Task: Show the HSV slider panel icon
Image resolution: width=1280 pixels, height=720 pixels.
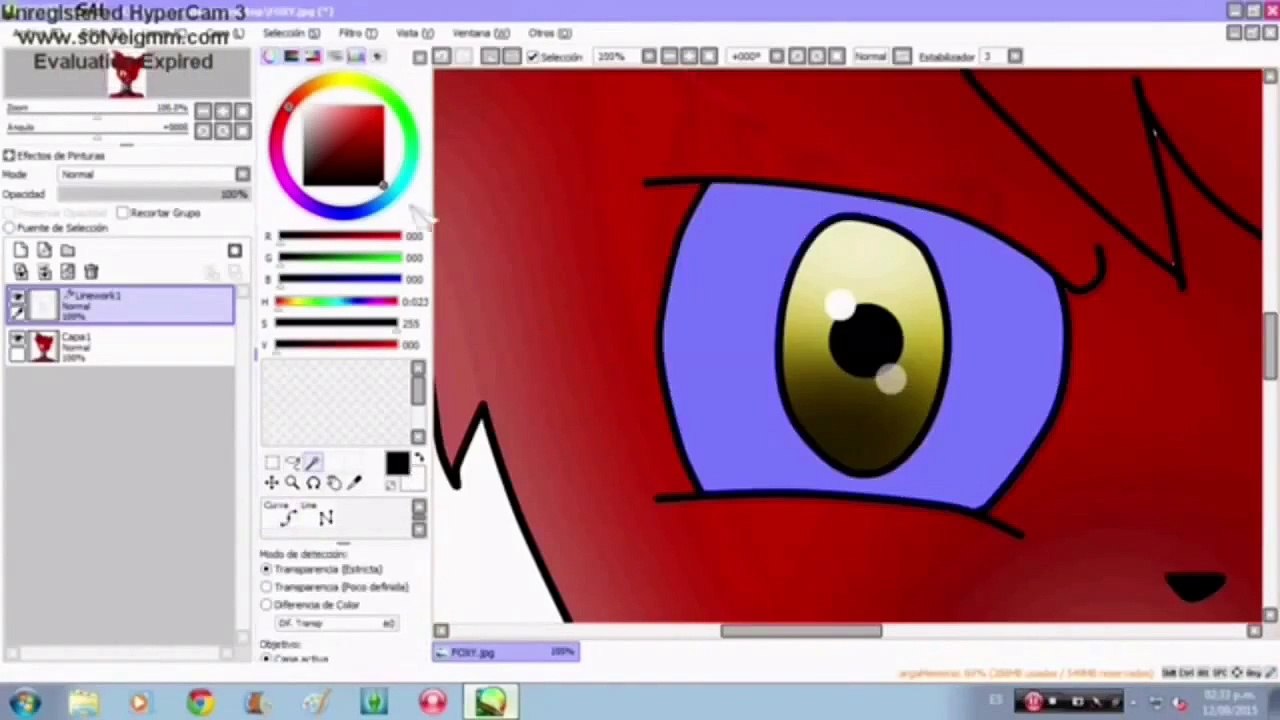Action: click(313, 57)
